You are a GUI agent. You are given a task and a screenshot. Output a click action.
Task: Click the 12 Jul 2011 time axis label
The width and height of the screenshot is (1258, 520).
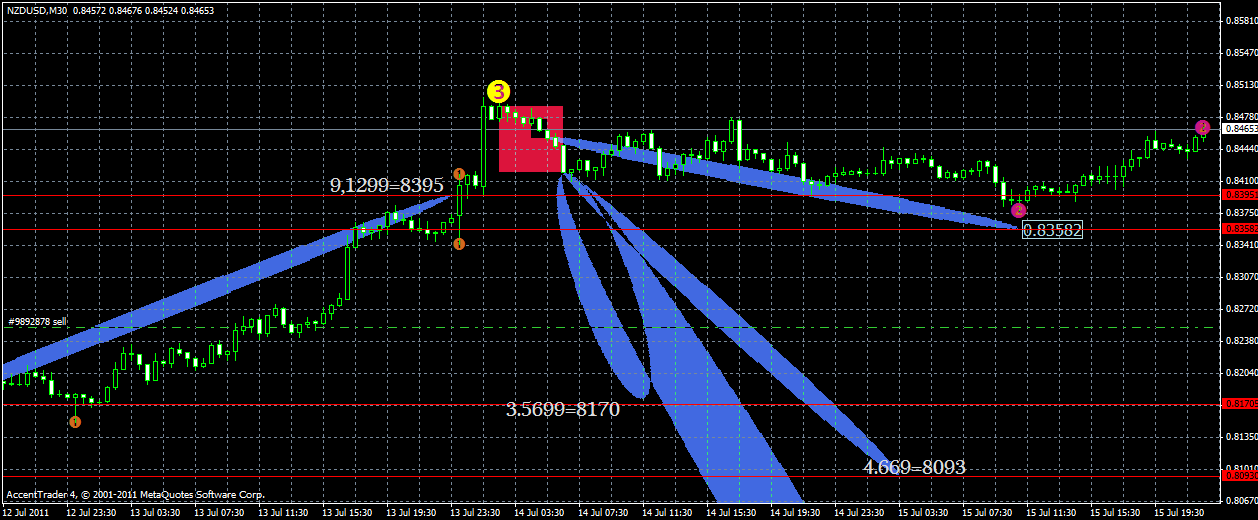point(26,512)
